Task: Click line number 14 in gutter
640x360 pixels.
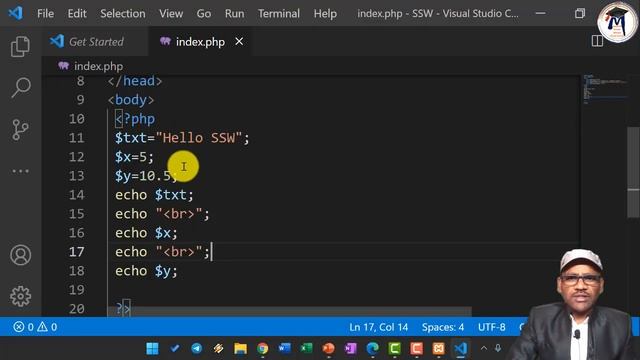Action: pyautogui.click(x=76, y=195)
